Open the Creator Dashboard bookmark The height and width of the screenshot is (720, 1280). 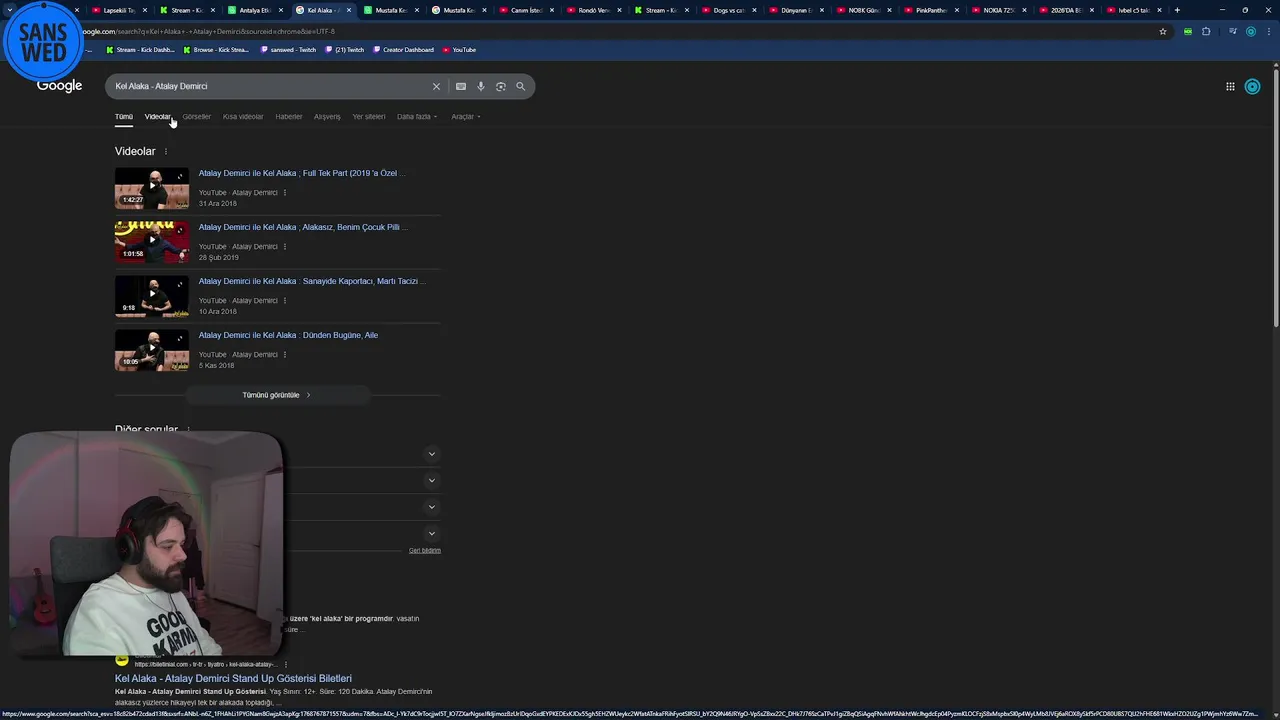404,49
